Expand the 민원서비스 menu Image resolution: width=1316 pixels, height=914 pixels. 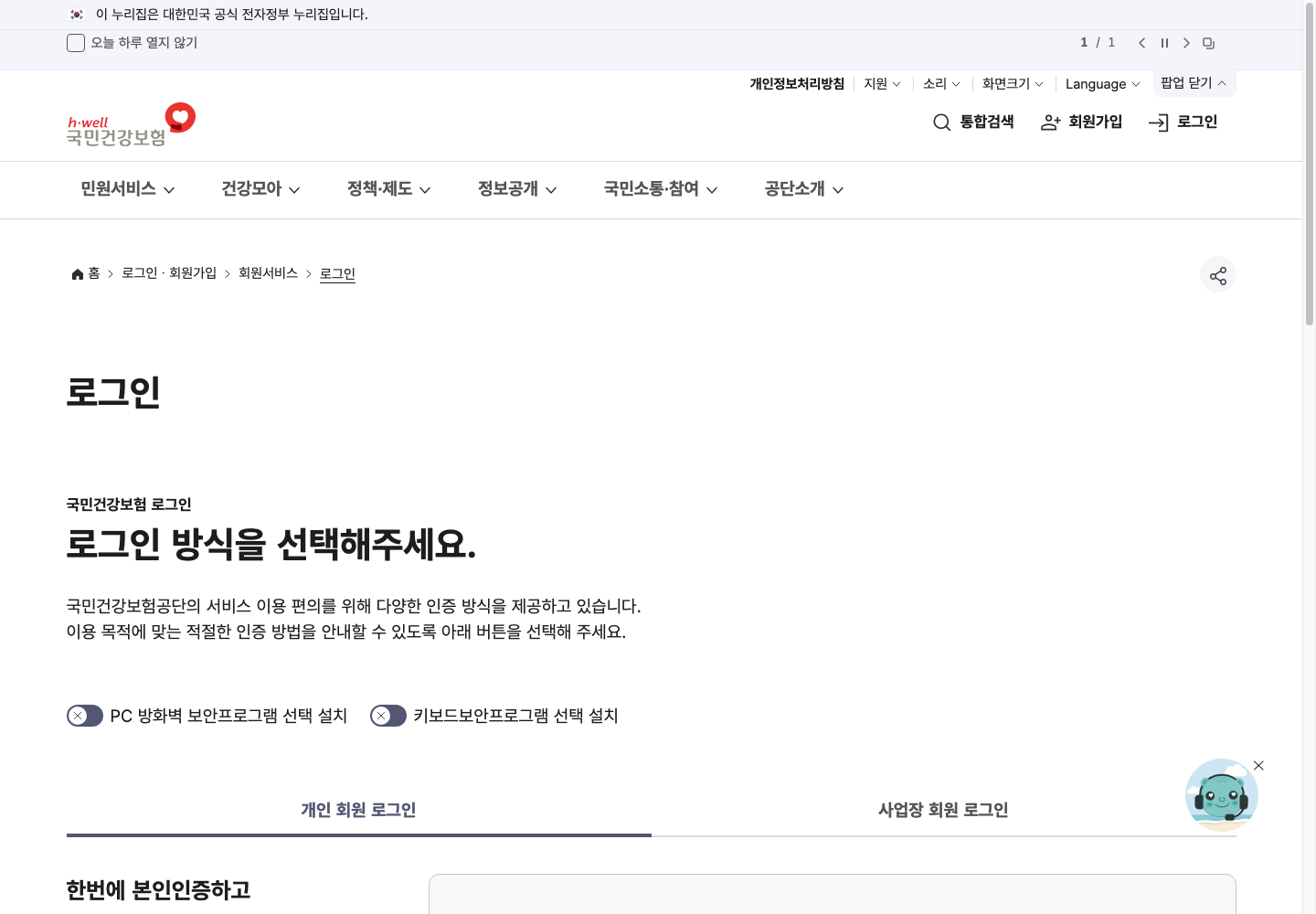click(128, 189)
